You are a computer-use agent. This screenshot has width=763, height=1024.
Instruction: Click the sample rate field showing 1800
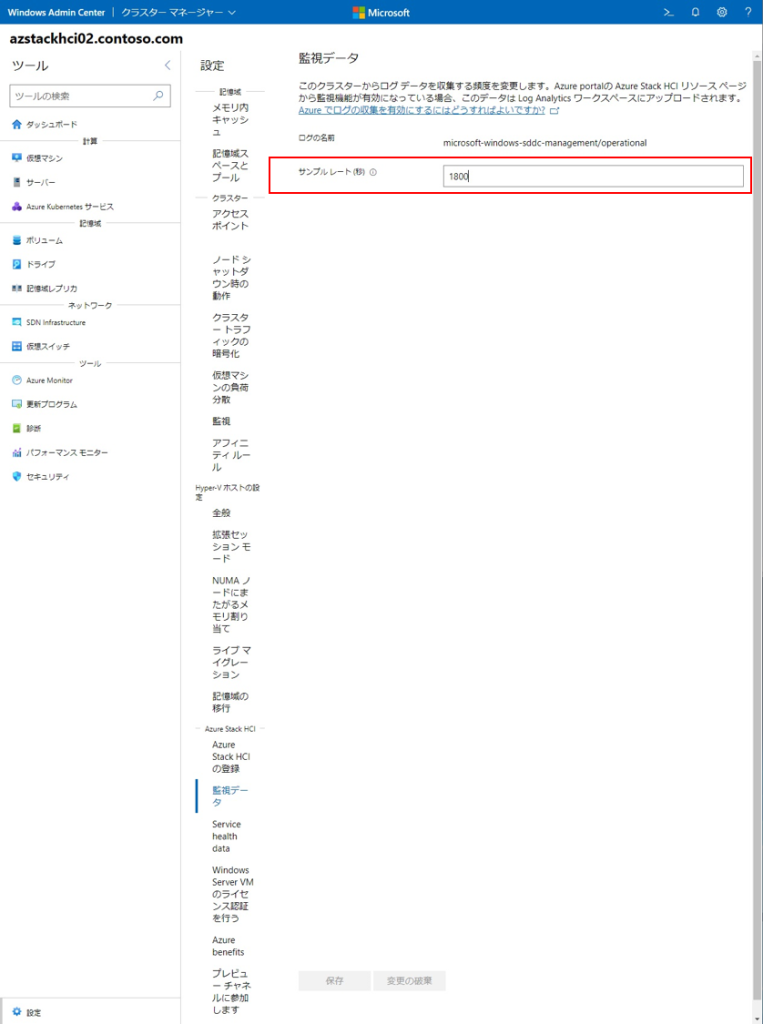593,176
